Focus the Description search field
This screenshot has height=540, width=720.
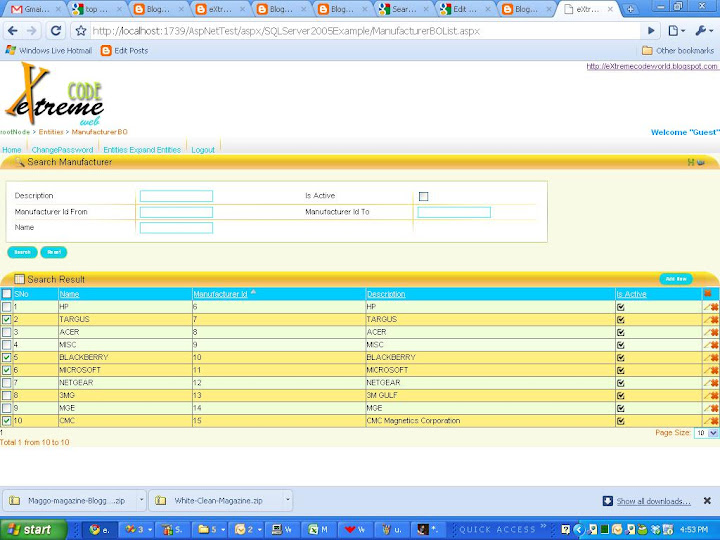(x=176, y=196)
